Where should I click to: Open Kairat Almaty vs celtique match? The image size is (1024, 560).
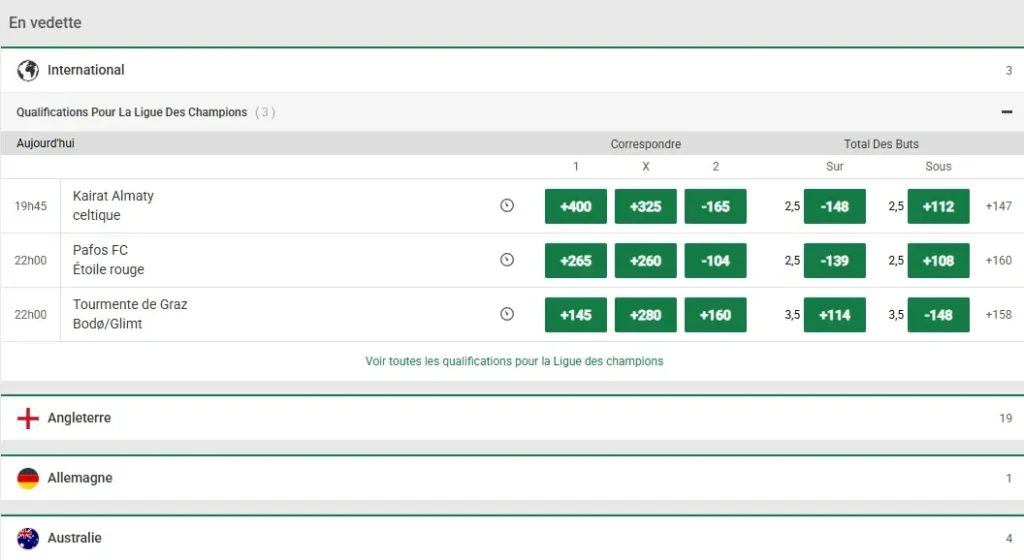[x=113, y=206]
